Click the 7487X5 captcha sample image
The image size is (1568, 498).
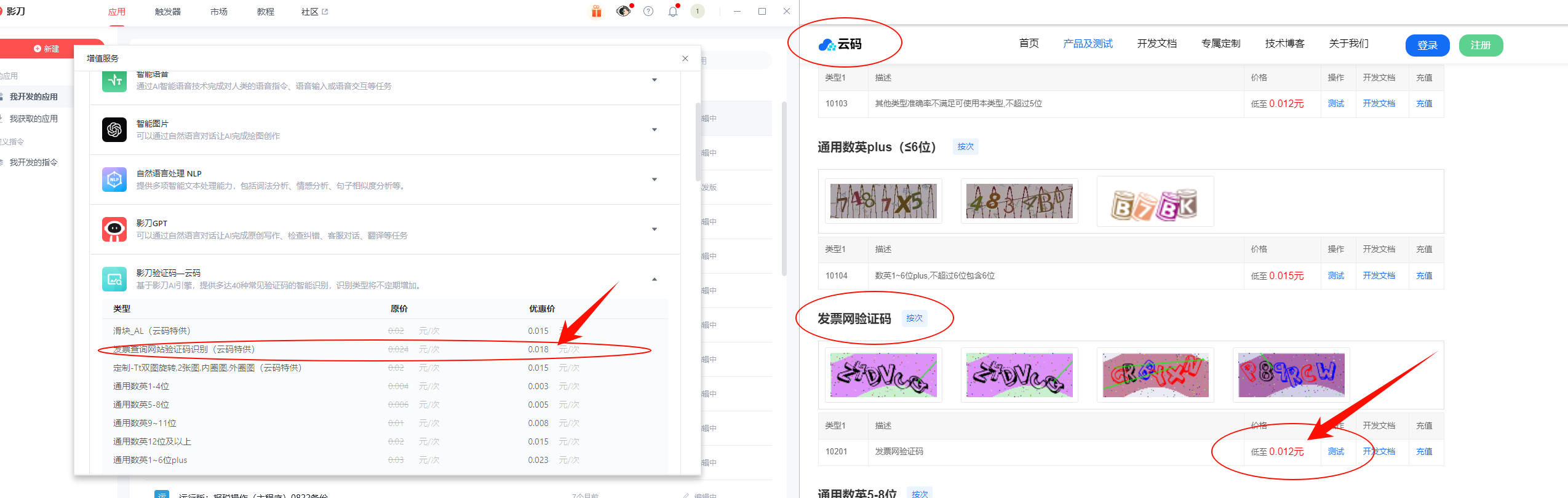[x=883, y=201]
